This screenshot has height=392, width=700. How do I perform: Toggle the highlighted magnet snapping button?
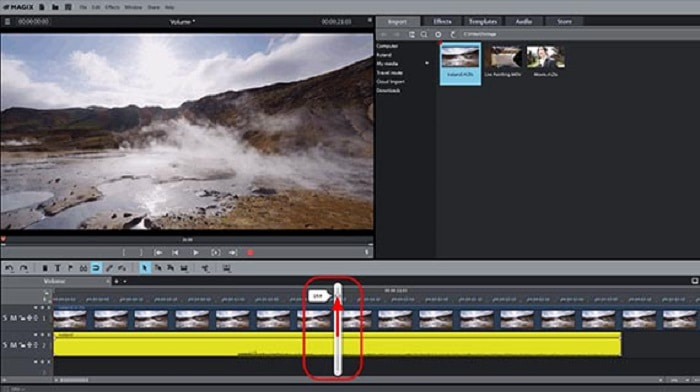pos(96,268)
